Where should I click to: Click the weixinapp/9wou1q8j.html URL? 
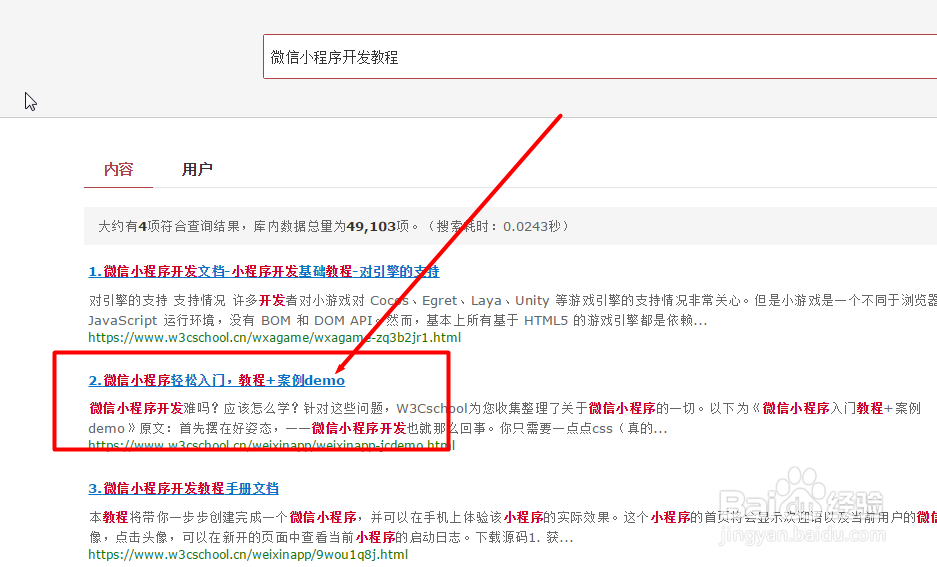tap(248, 554)
